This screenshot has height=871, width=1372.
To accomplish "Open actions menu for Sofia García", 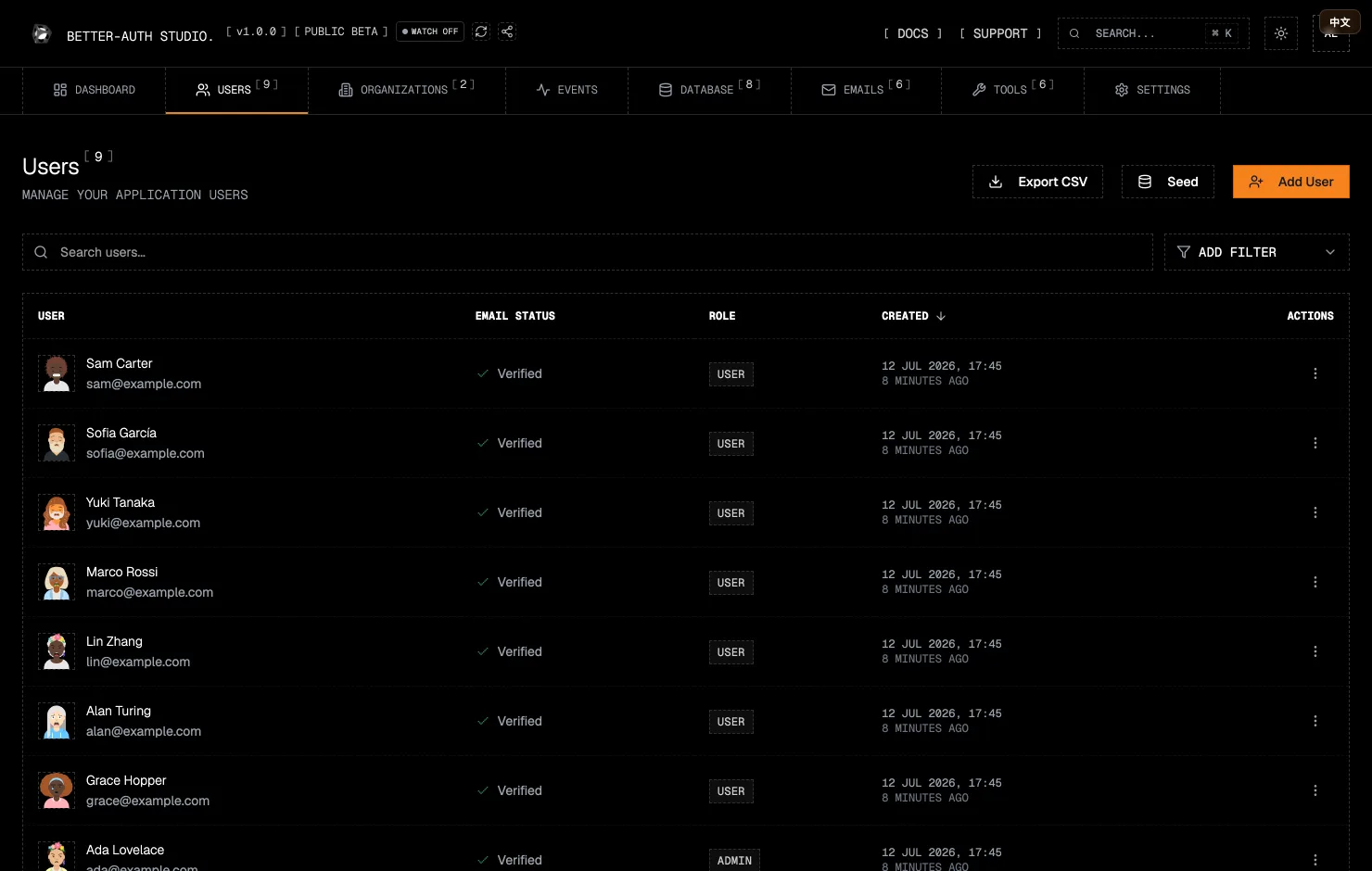I will [x=1315, y=443].
